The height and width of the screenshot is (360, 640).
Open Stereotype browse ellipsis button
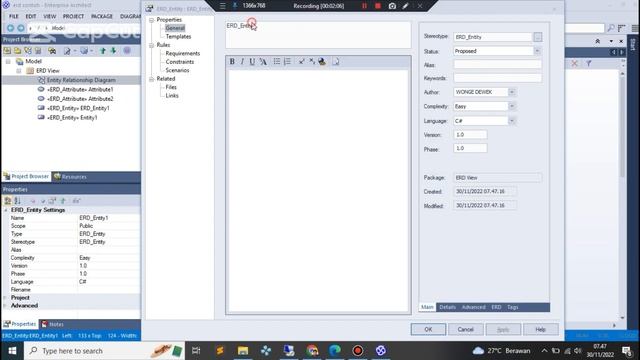click(538, 37)
